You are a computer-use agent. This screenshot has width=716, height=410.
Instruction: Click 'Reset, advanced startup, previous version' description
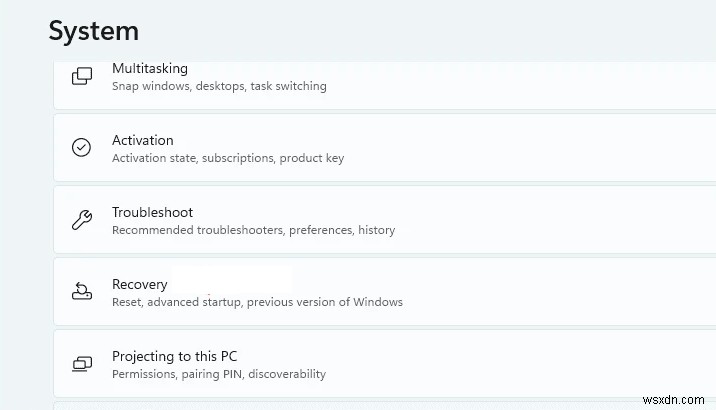tap(257, 302)
